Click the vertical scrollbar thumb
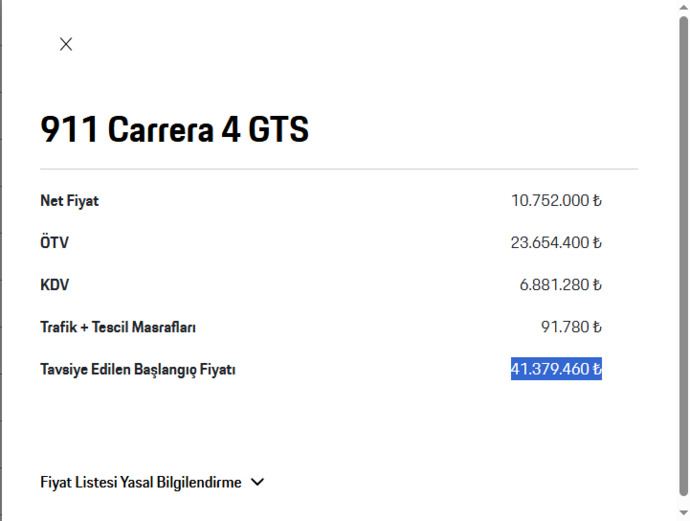This screenshot has height=521, width=690. pos(683,256)
